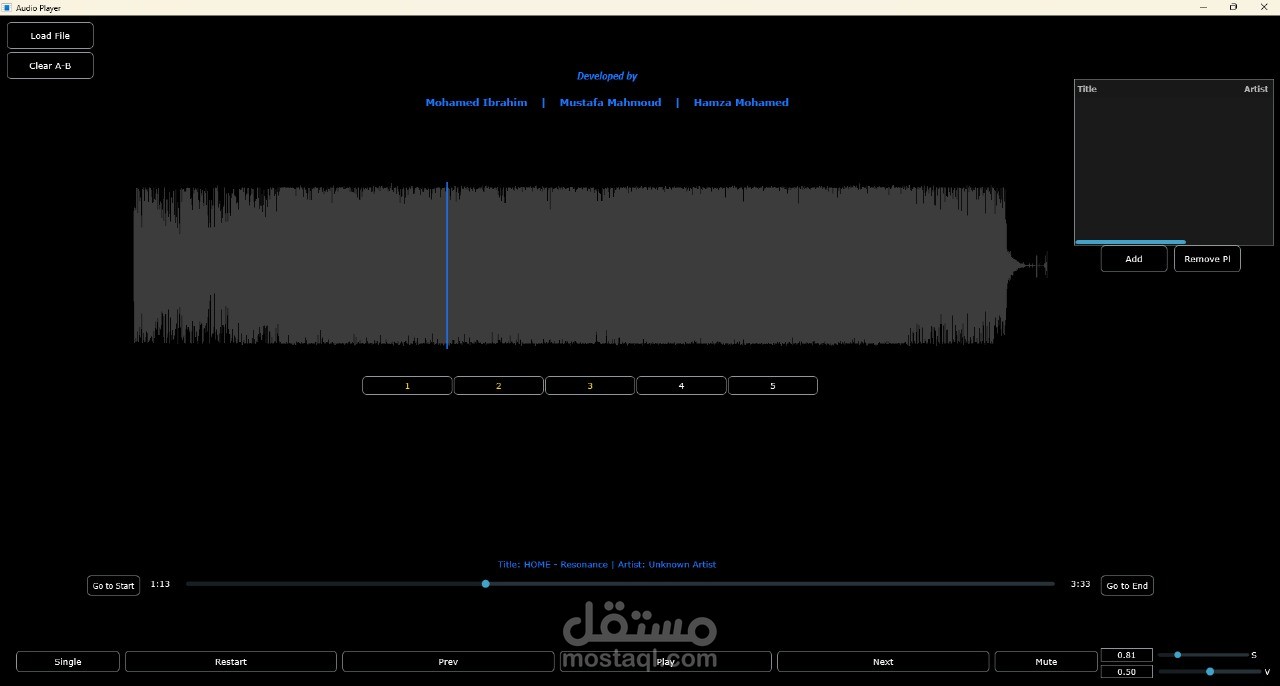Viewport: 1280px width, 686px height.
Task: Adjust the S speed slider
Action: click(x=1177, y=655)
